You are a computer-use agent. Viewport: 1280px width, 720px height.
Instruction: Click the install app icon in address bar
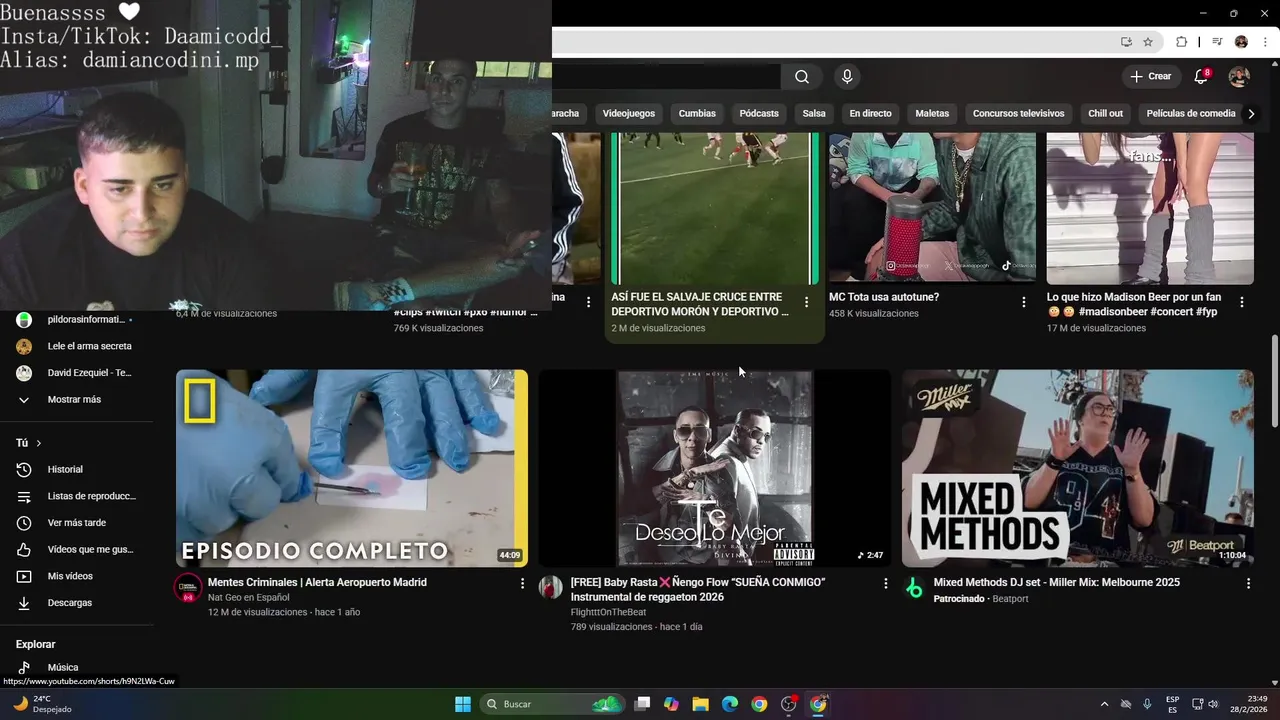[1126, 42]
